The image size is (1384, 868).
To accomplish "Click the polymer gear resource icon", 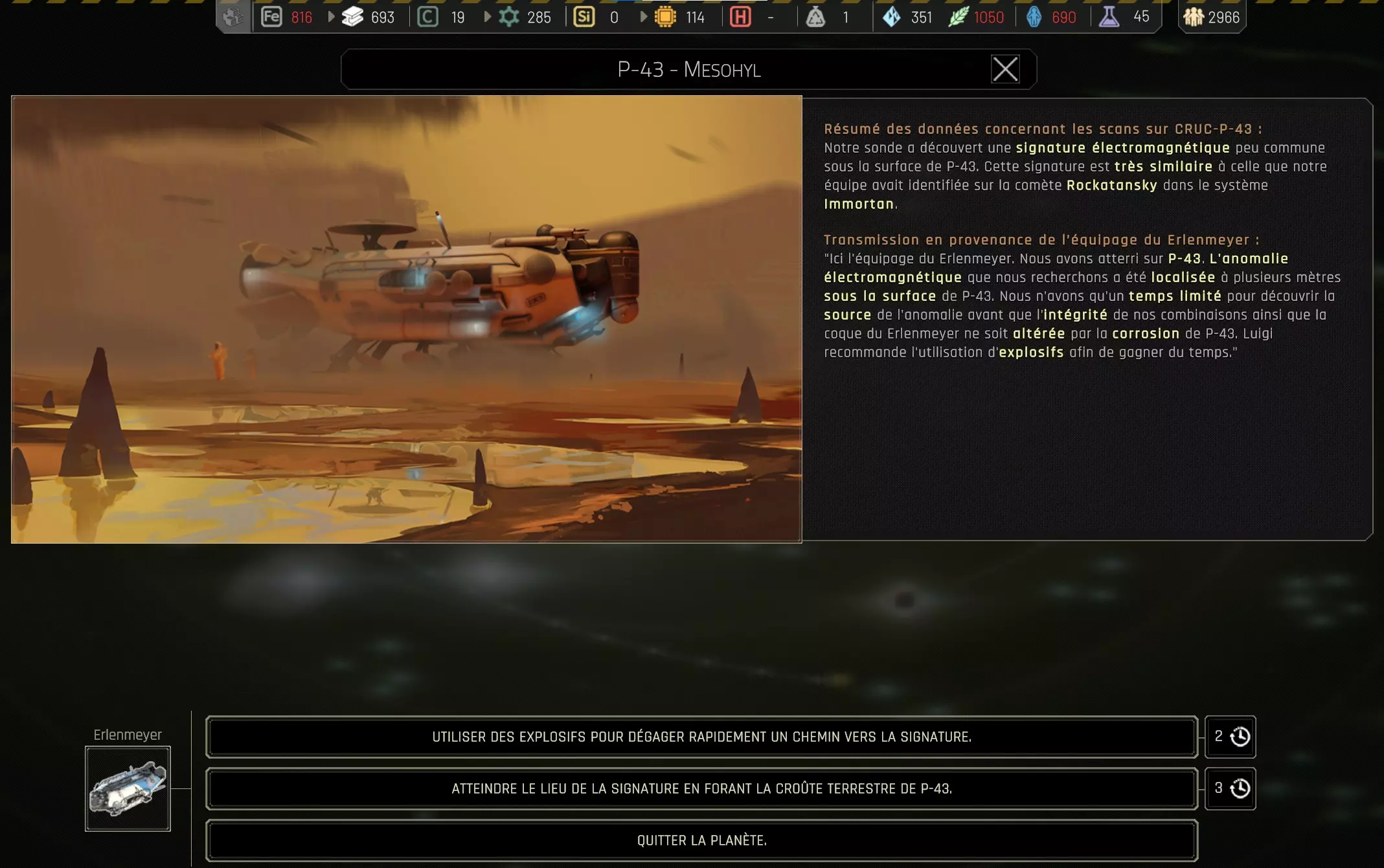I will (x=509, y=17).
